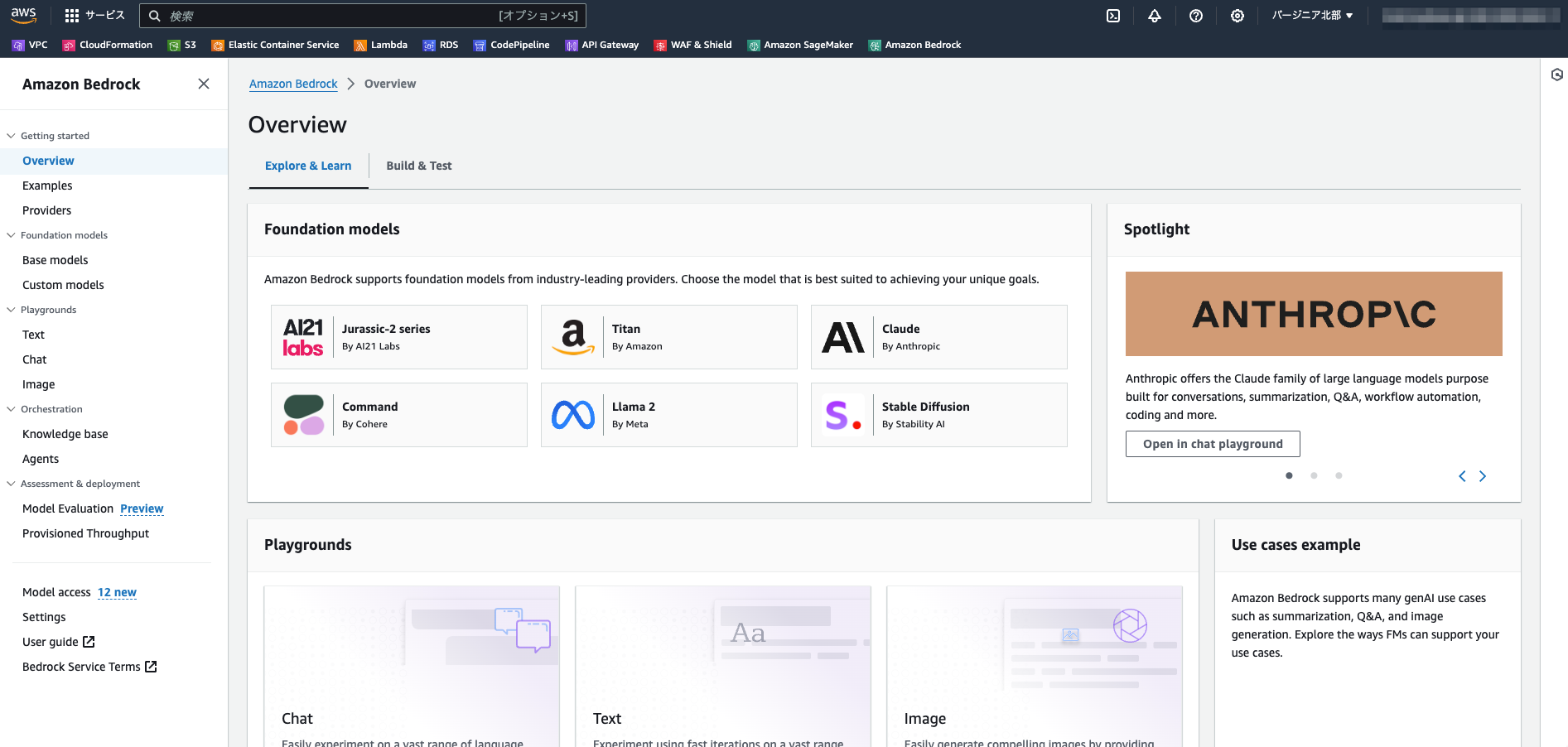Open API Gateway shortcut in favorites bar
This screenshot has height=747, width=1568.
click(602, 45)
